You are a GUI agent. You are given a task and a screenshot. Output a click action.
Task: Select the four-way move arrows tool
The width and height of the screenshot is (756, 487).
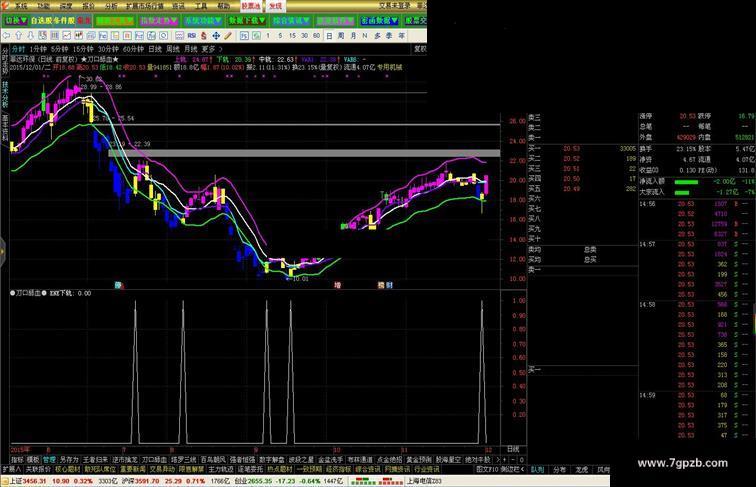pyautogui.click(x=216, y=36)
